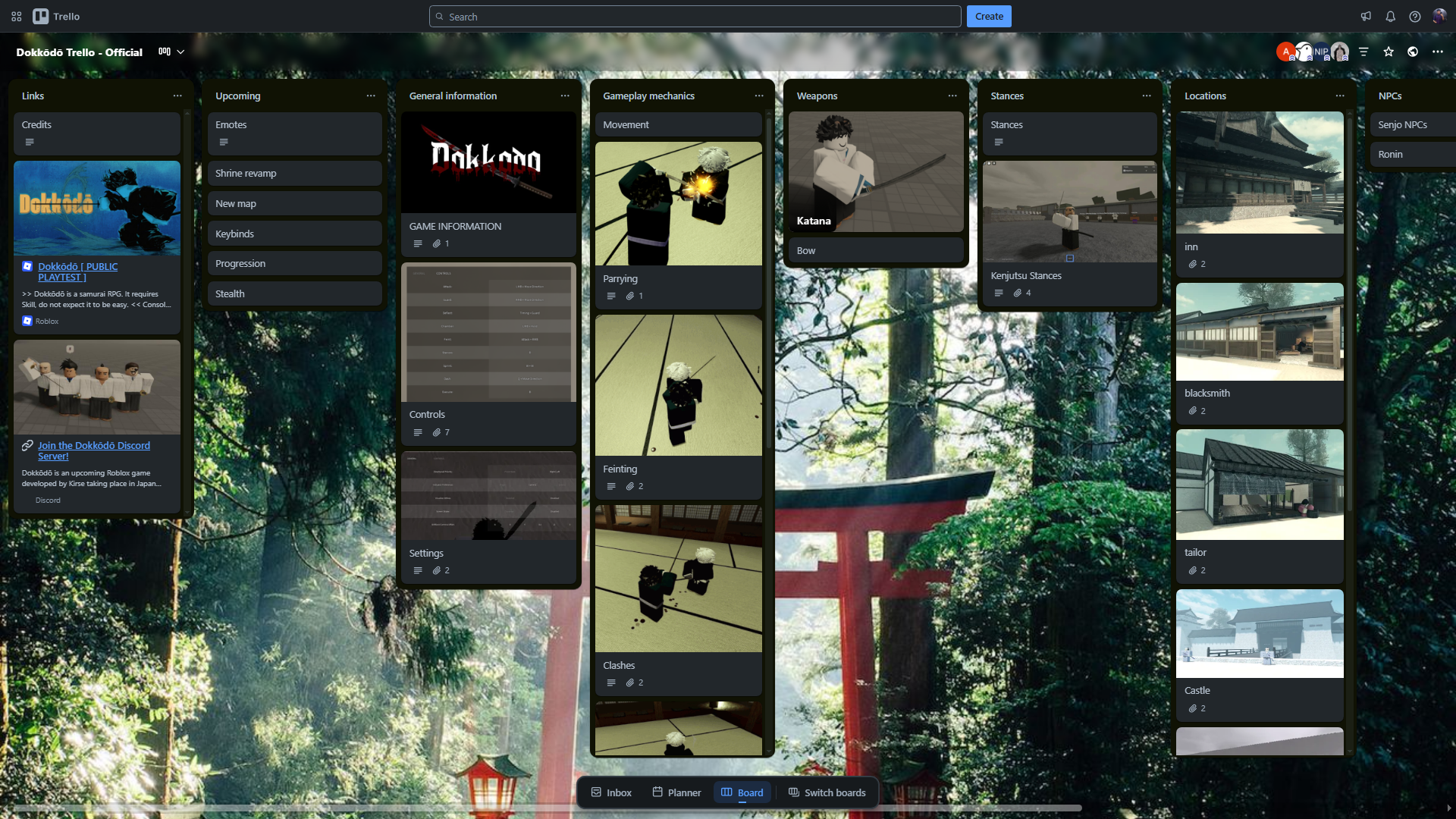
Task: Open the blacksmith location card image
Action: [x=1260, y=332]
